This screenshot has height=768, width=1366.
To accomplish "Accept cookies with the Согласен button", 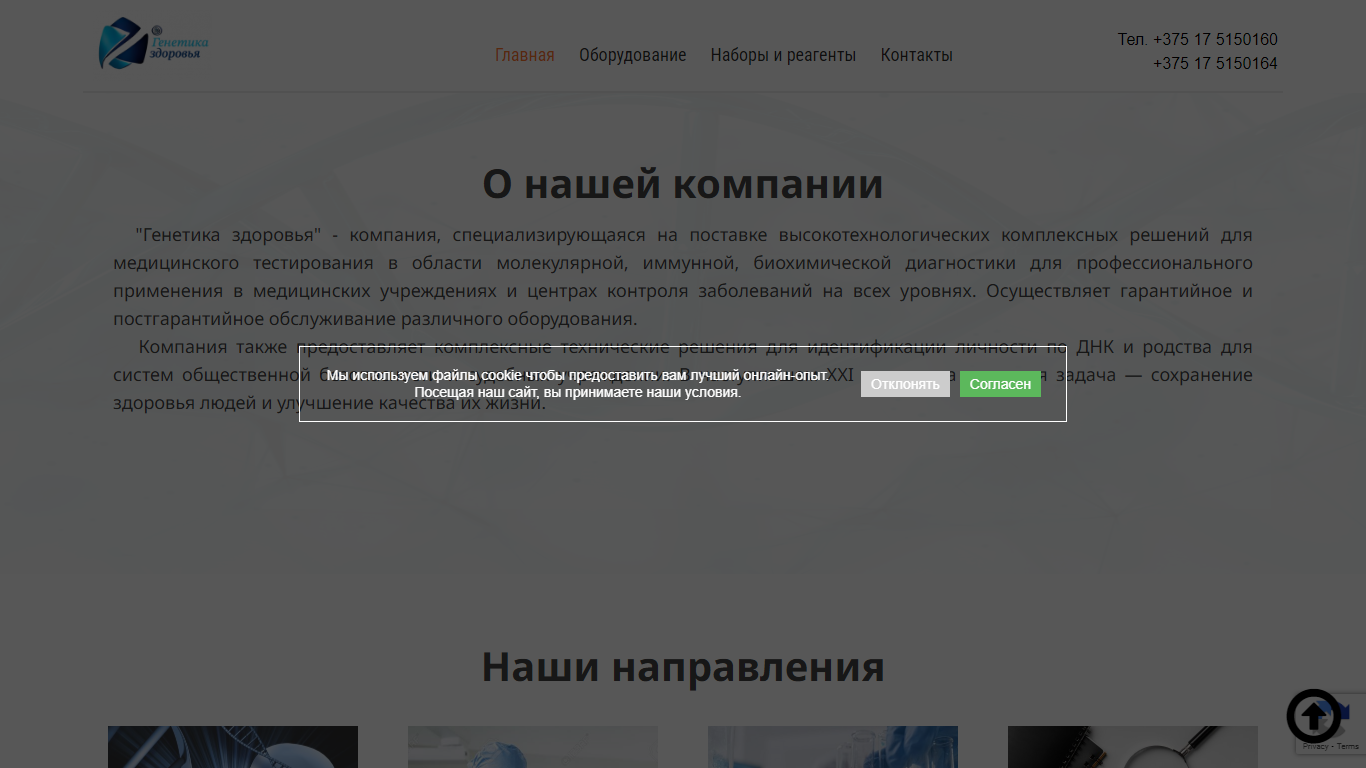I will point(1000,384).
